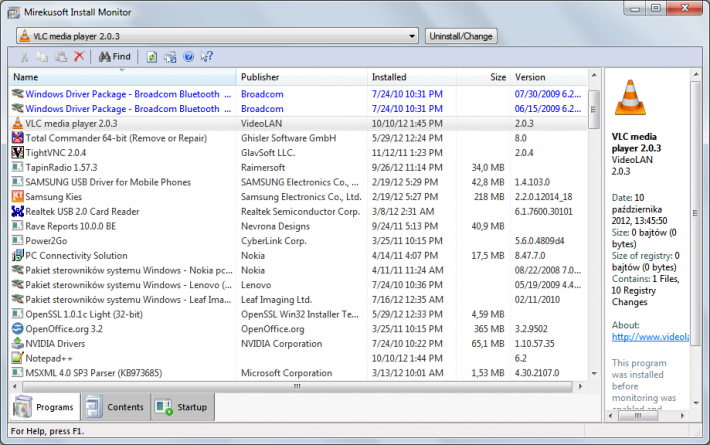Click the program list horizontal scrollbar thumb
710x445 pixels.
(297, 387)
